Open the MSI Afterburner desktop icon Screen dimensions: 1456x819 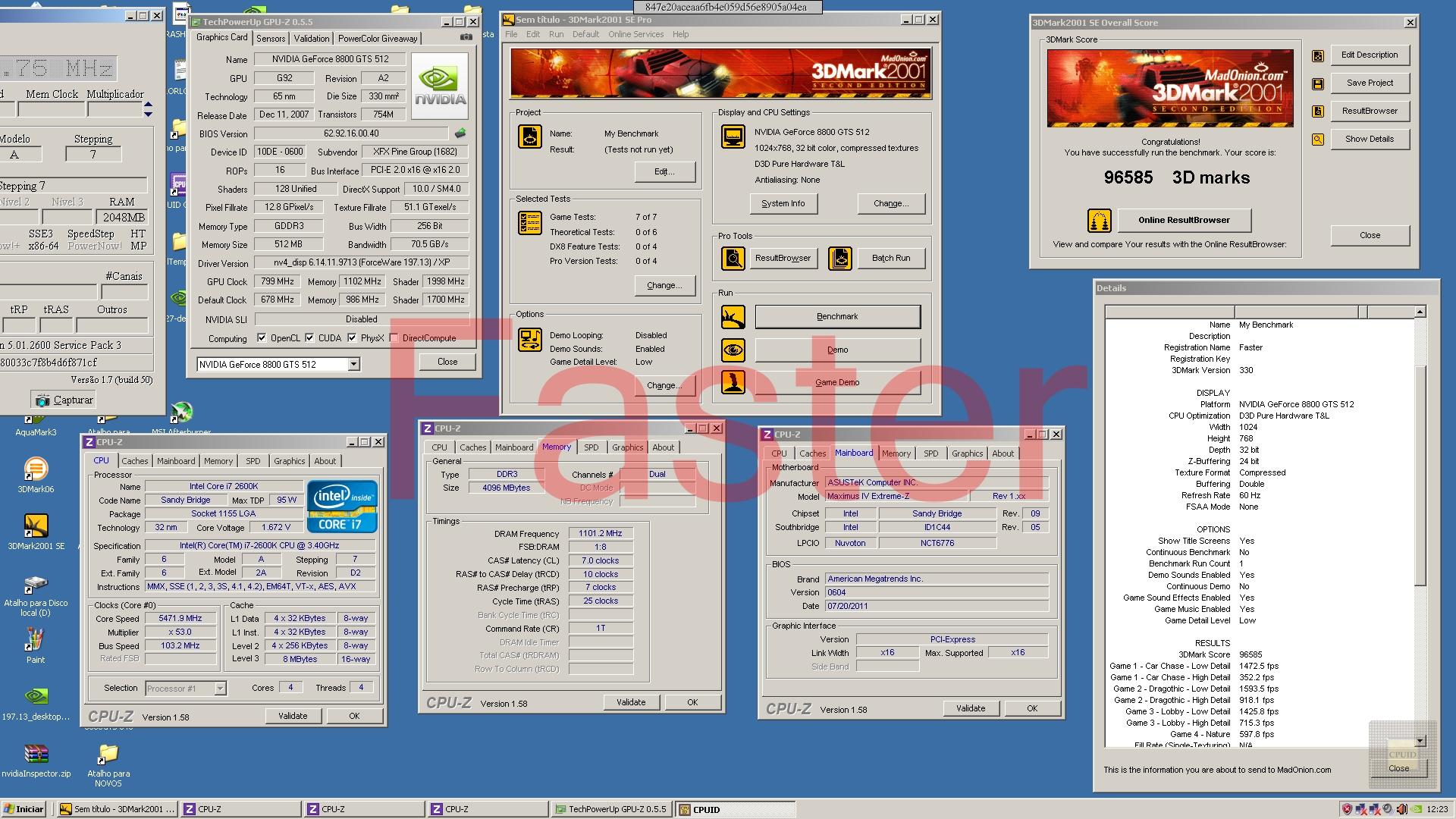181,418
